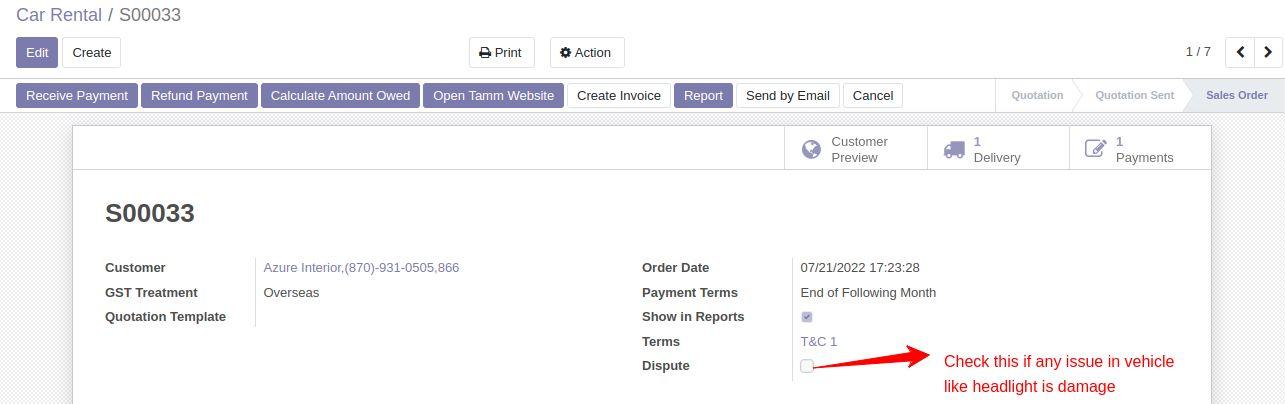
Task: Click the Edit button
Action: pos(37,52)
